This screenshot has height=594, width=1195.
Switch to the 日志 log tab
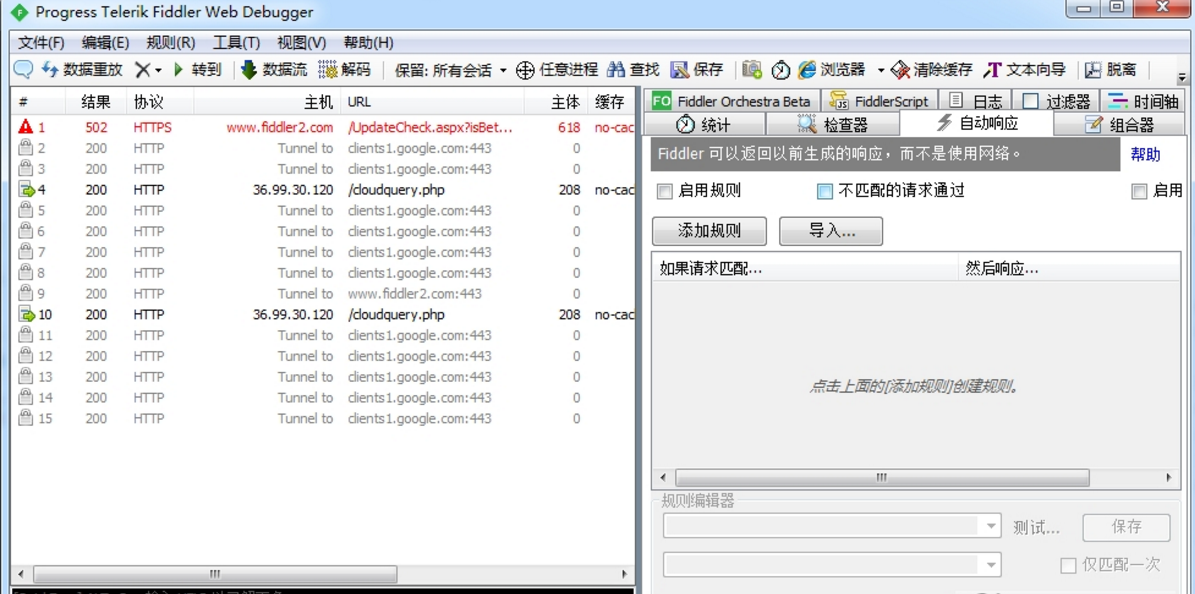coord(976,101)
